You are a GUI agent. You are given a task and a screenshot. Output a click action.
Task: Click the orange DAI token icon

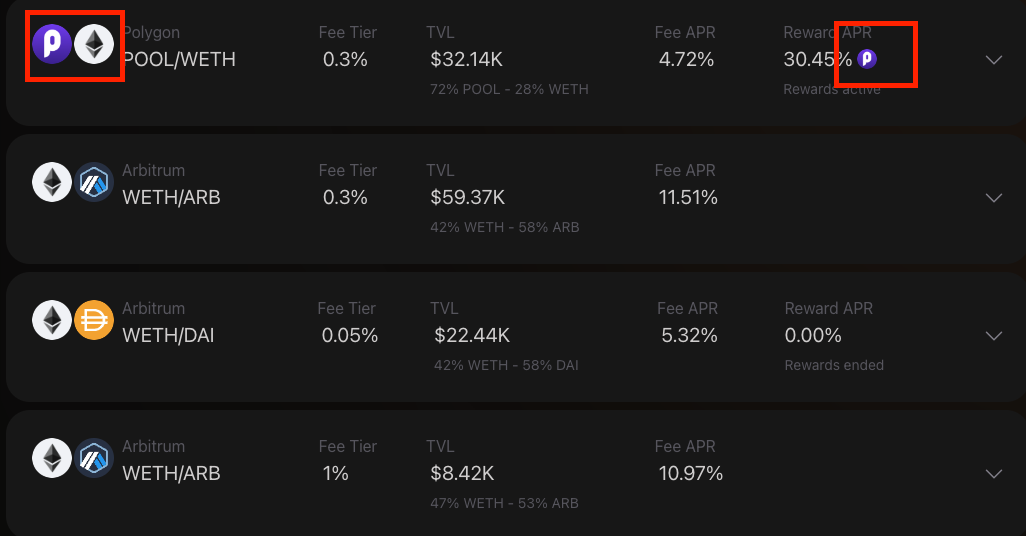pos(95,321)
